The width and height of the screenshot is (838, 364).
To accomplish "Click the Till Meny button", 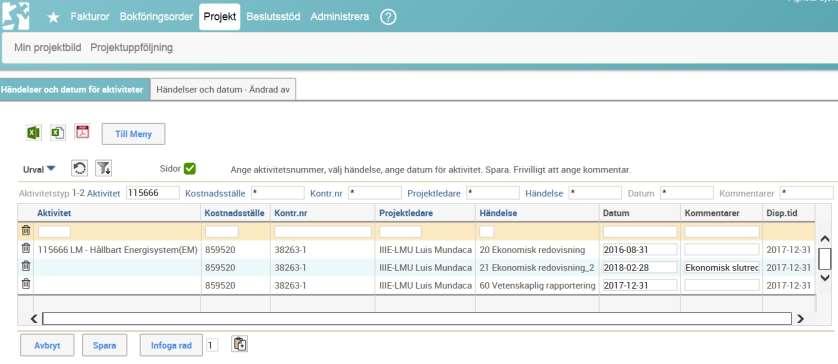I will [x=133, y=134].
